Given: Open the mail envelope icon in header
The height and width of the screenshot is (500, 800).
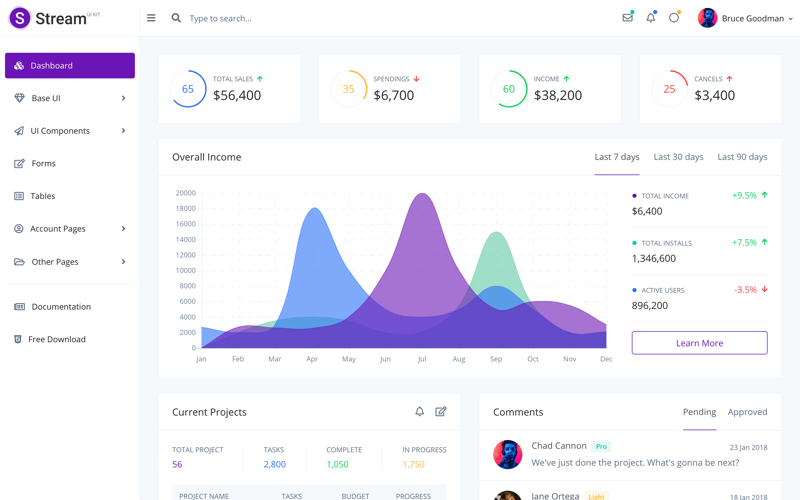Looking at the screenshot, I should tap(627, 18).
